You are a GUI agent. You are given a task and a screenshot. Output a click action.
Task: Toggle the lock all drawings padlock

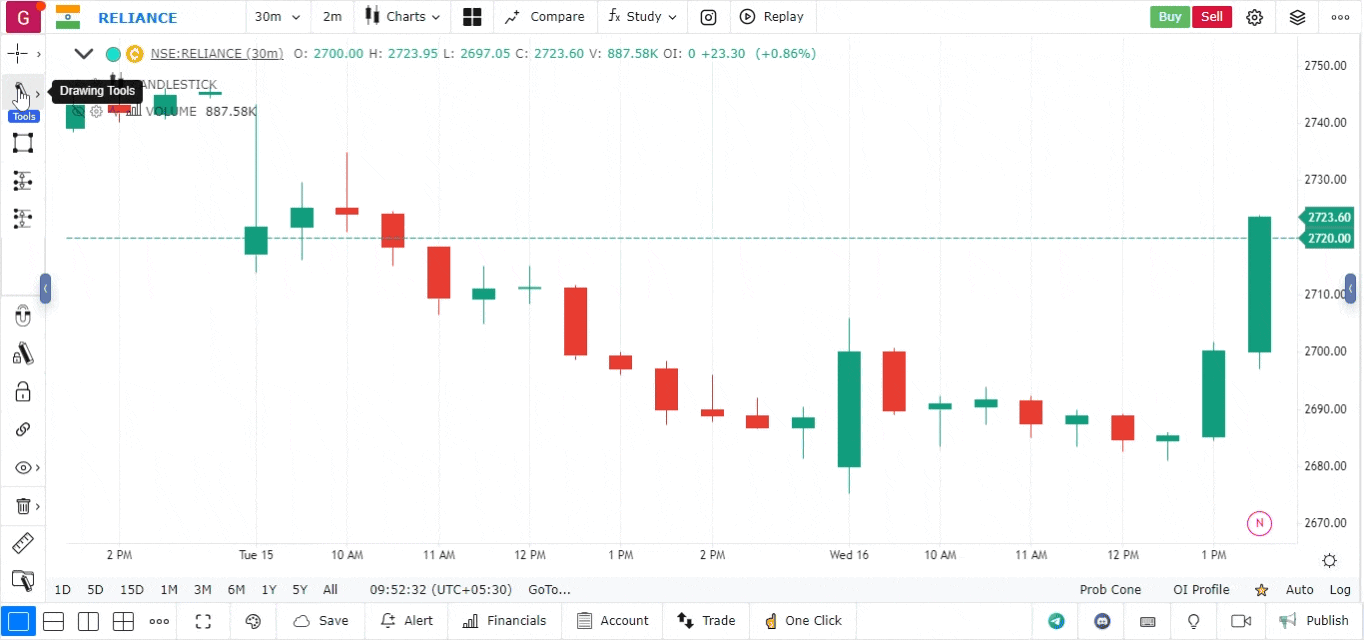[23, 391]
